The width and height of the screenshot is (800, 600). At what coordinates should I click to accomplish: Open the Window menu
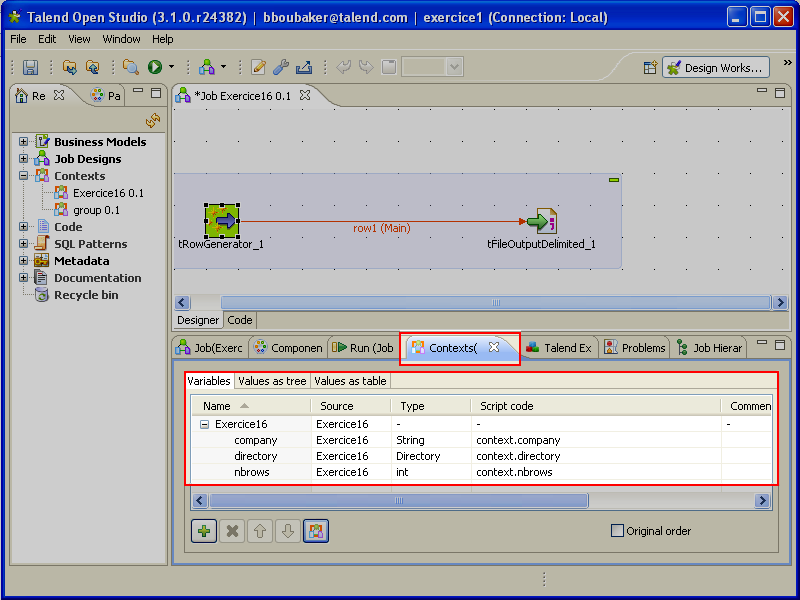pos(121,39)
